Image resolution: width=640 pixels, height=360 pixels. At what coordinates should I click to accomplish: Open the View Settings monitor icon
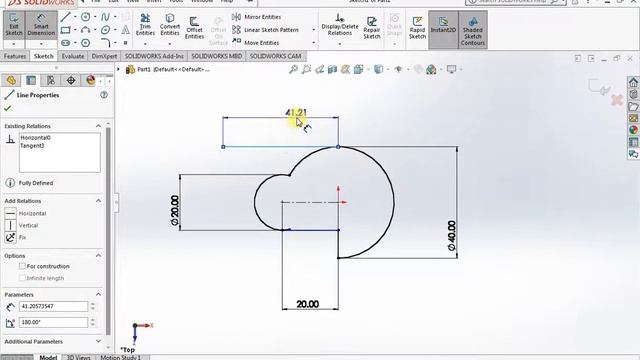(451, 69)
